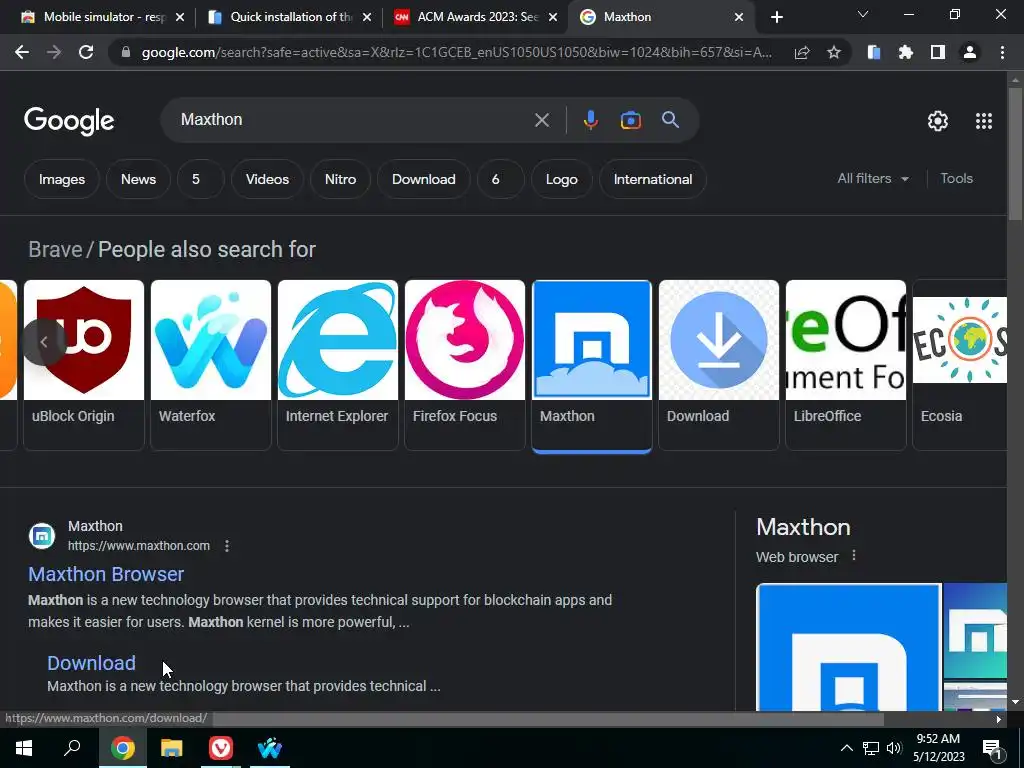Open the Windows Start menu
This screenshot has height=768, width=1024.
(24, 748)
